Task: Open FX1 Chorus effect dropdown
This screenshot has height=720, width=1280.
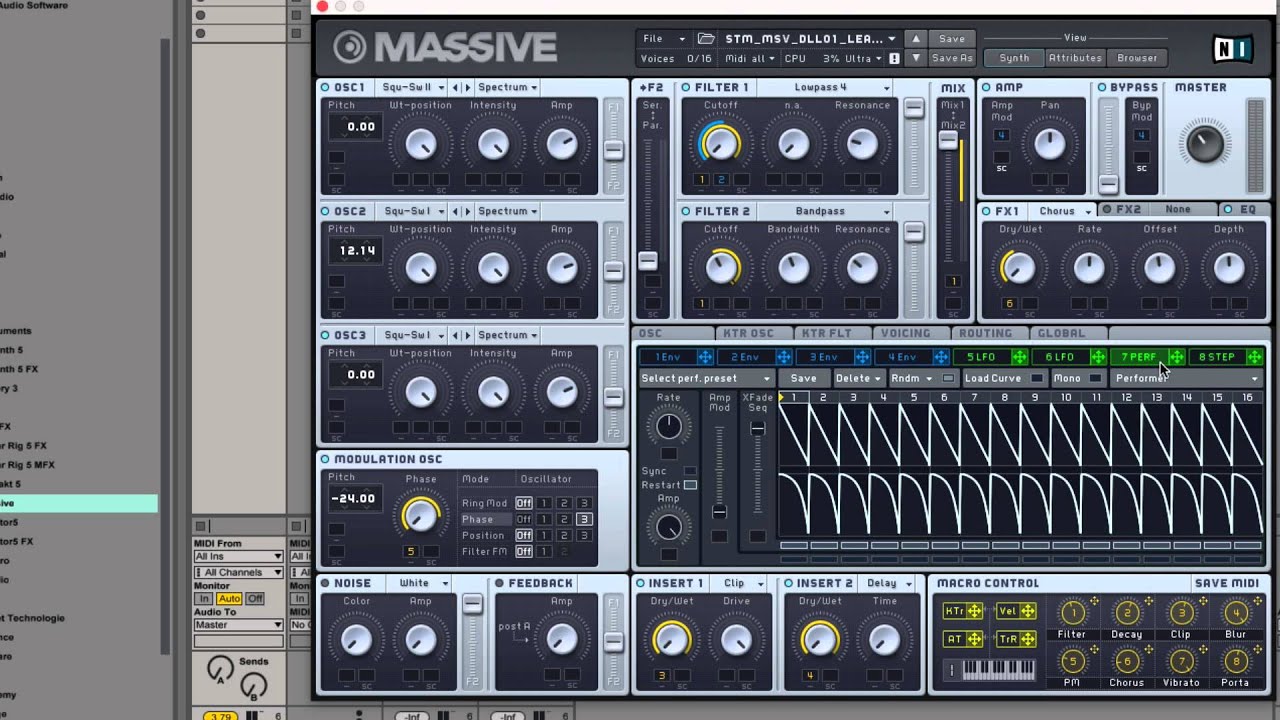Action: [1063, 211]
